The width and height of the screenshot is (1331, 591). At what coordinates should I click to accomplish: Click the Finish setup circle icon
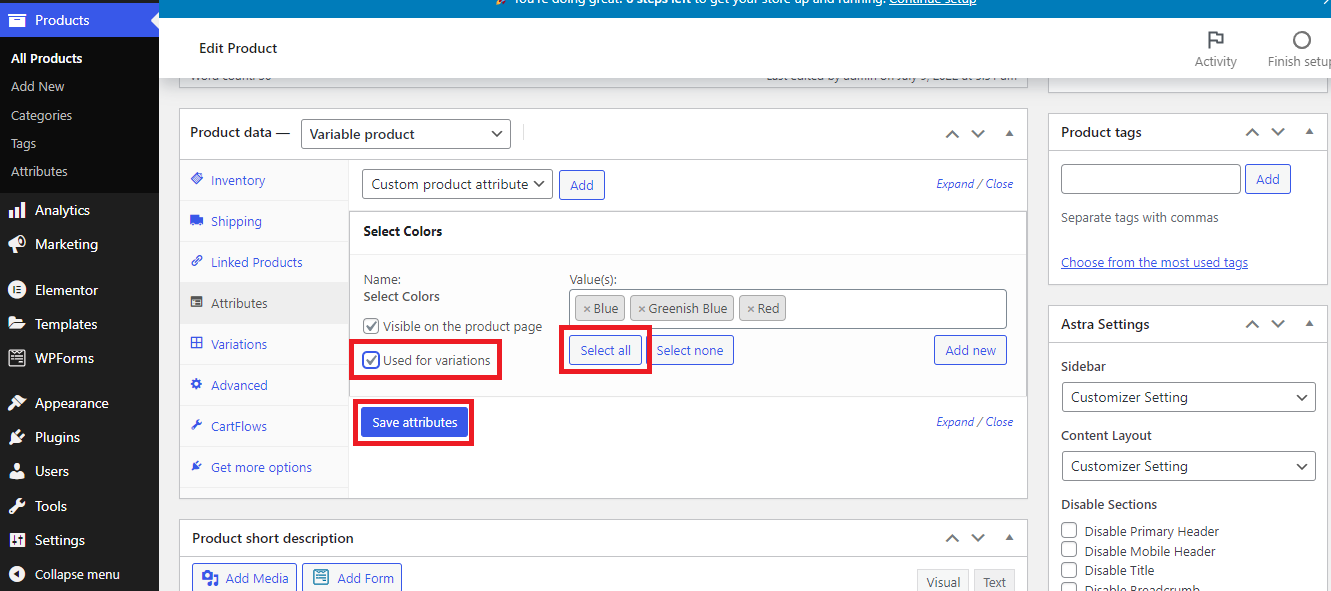[x=1301, y=40]
